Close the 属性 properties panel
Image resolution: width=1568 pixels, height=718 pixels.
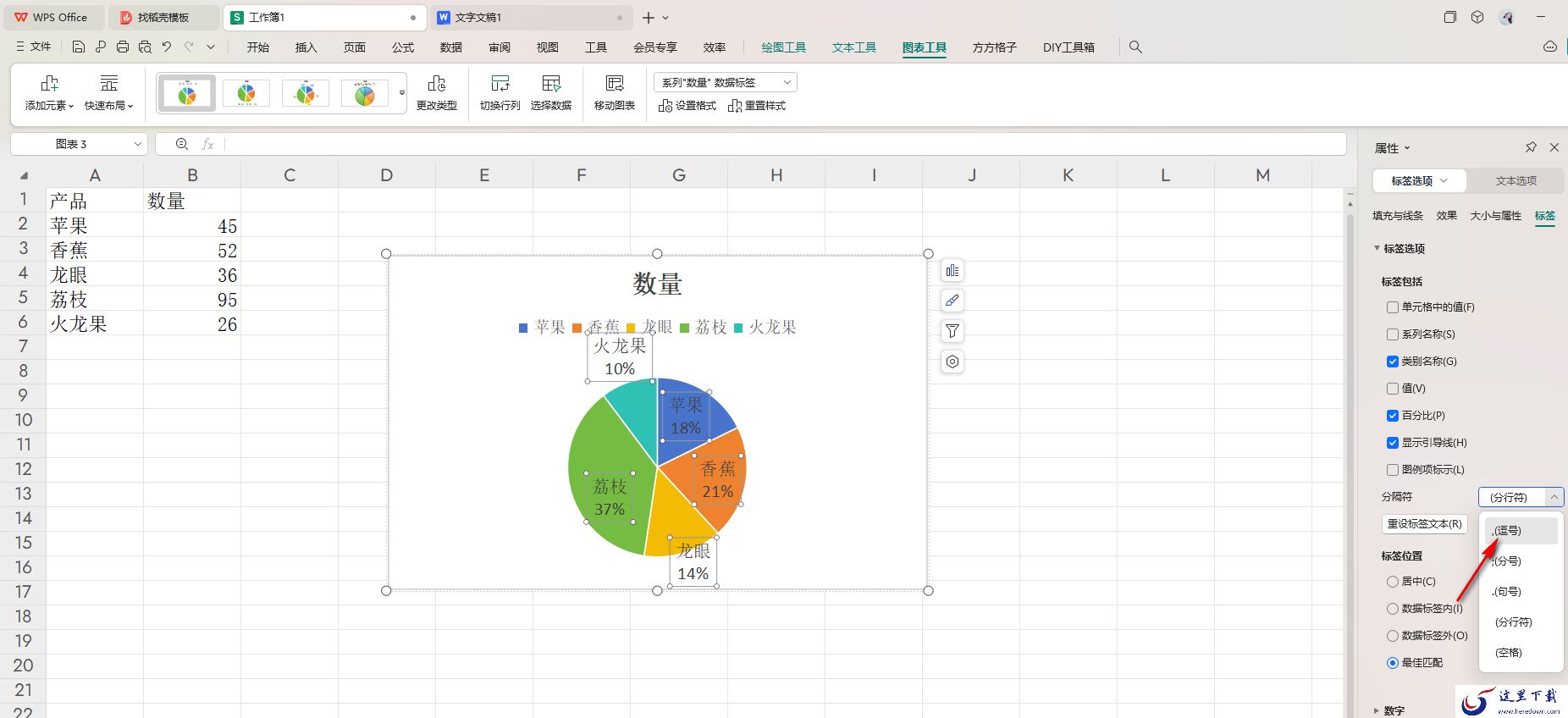click(x=1554, y=147)
